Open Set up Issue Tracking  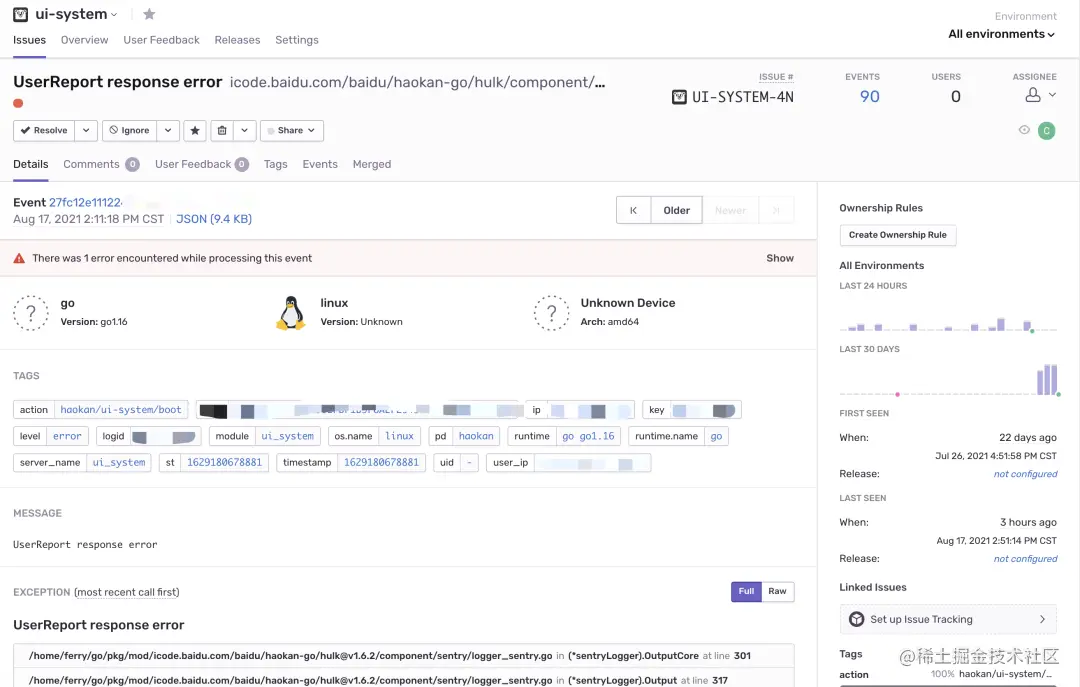(x=948, y=619)
